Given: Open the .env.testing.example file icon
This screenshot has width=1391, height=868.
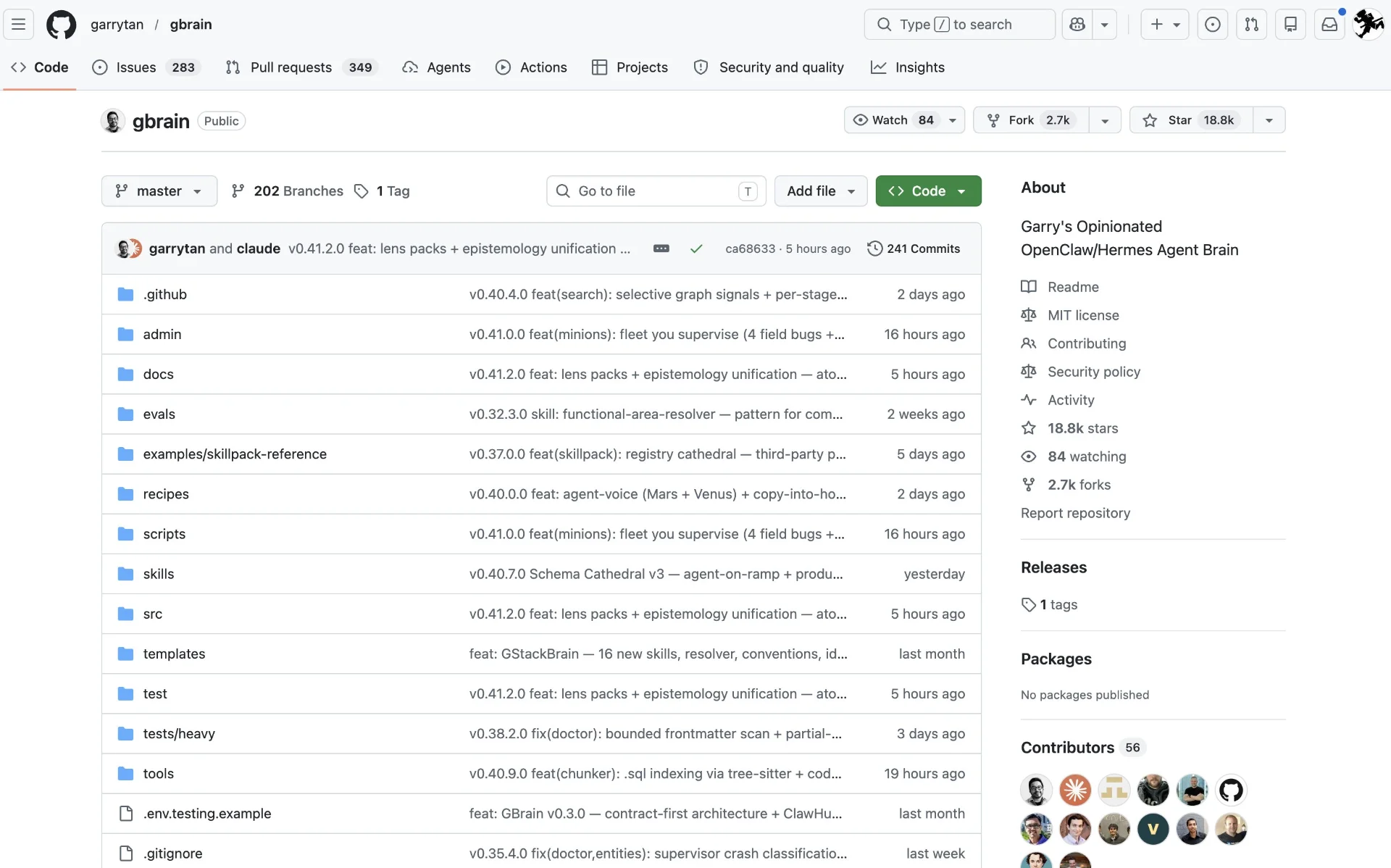Looking at the screenshot, I should coord(125,813).
